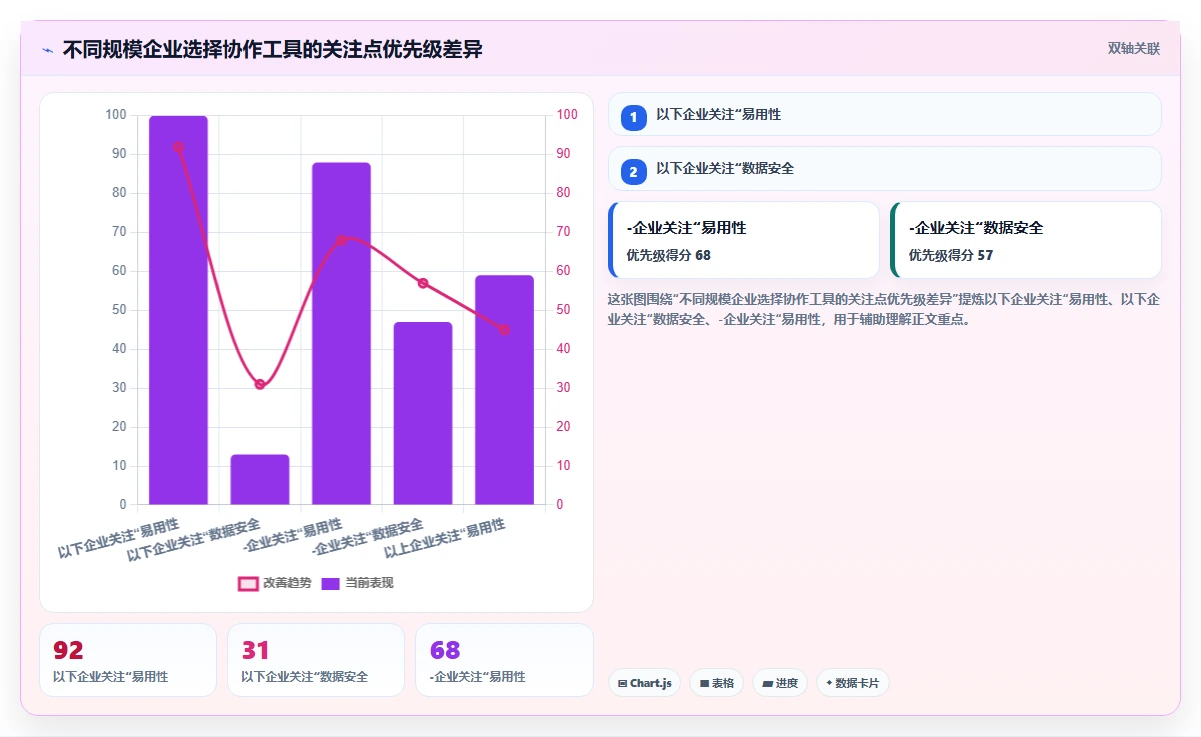The image size is (1201, 737).
Task: Click the pink 改善趋势 legend swatch
Action: point(248,583)
